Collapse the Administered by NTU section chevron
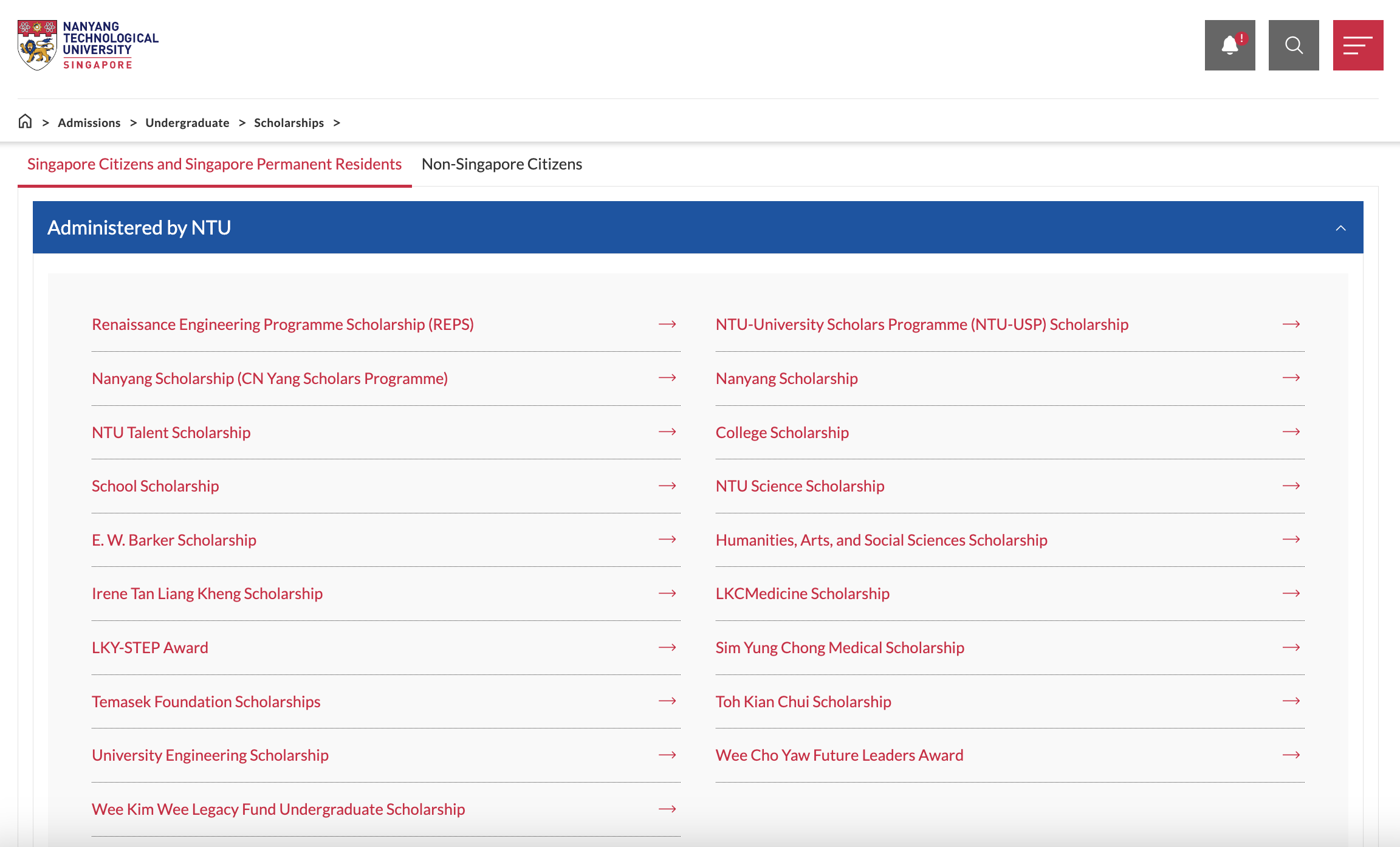 pyautogui.click(x=1340, y=228)
